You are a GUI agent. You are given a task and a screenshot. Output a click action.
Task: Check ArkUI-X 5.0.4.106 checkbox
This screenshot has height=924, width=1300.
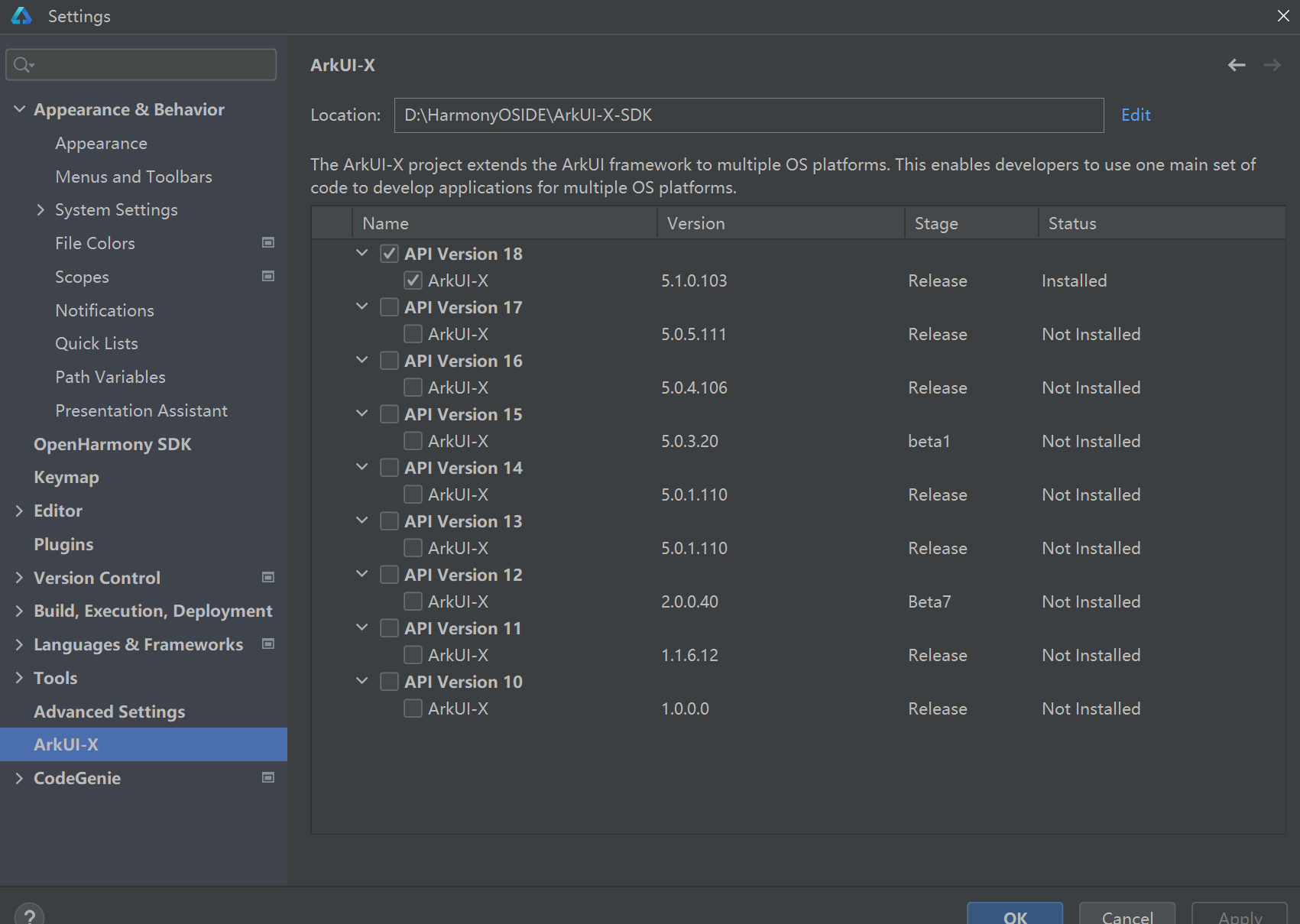[413, 387]
